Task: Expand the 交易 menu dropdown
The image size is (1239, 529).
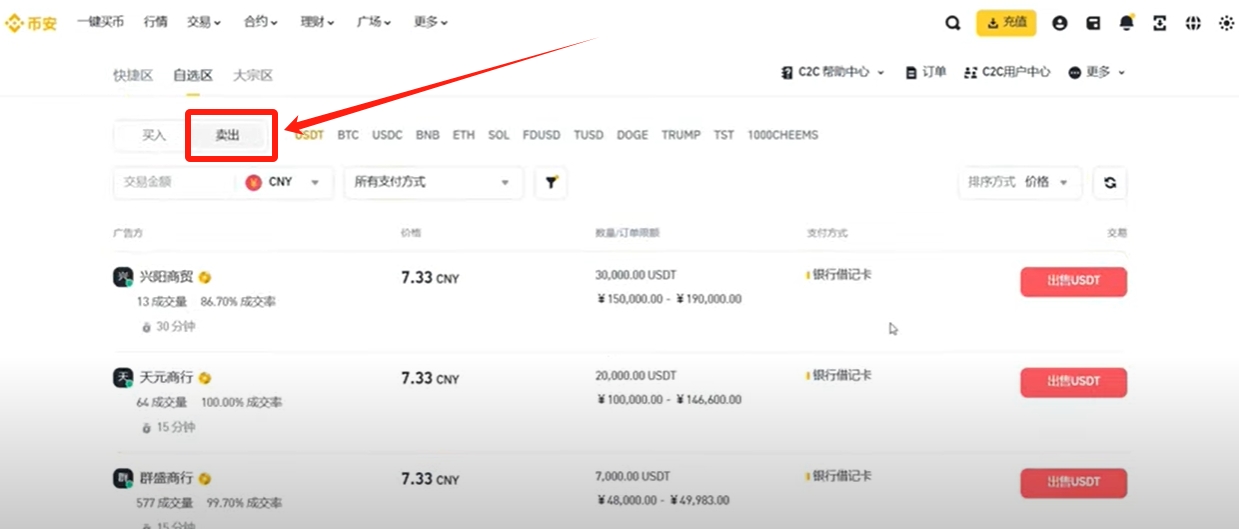Action: pyautogui.click(x=204, y=22)
